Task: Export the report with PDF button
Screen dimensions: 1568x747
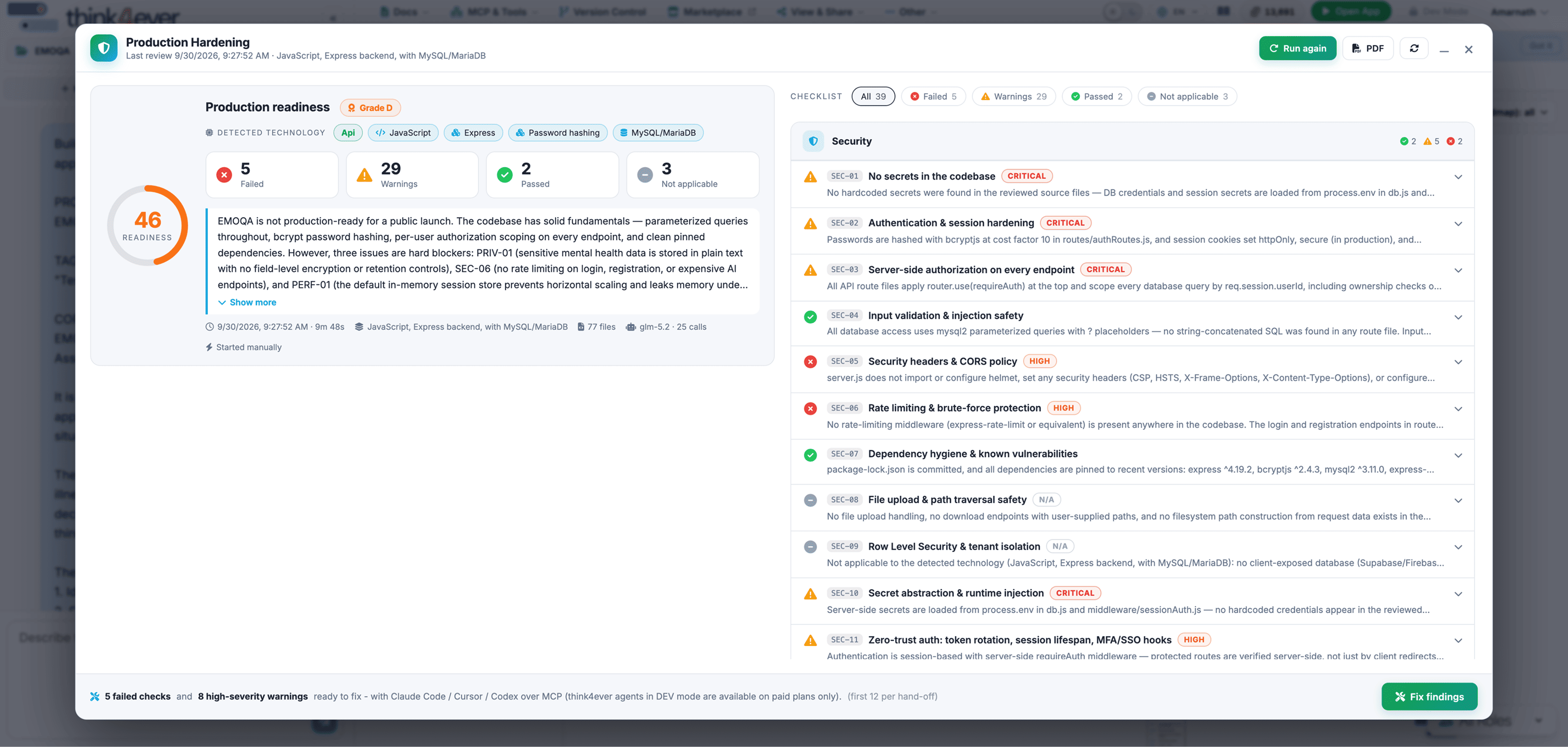Action: coord(1368,48)
